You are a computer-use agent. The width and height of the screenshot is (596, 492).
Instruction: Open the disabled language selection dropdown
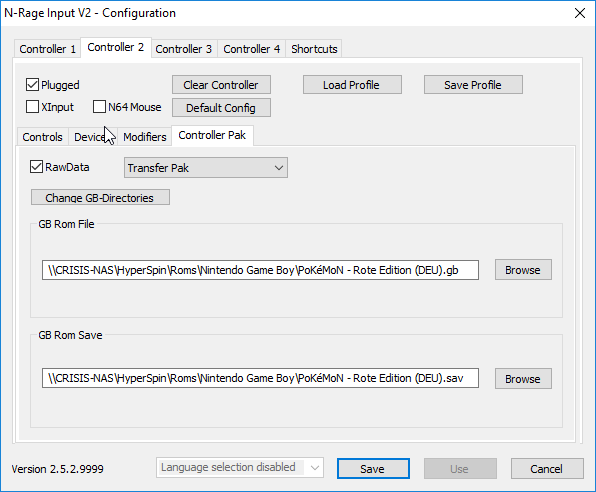(240, 468)
